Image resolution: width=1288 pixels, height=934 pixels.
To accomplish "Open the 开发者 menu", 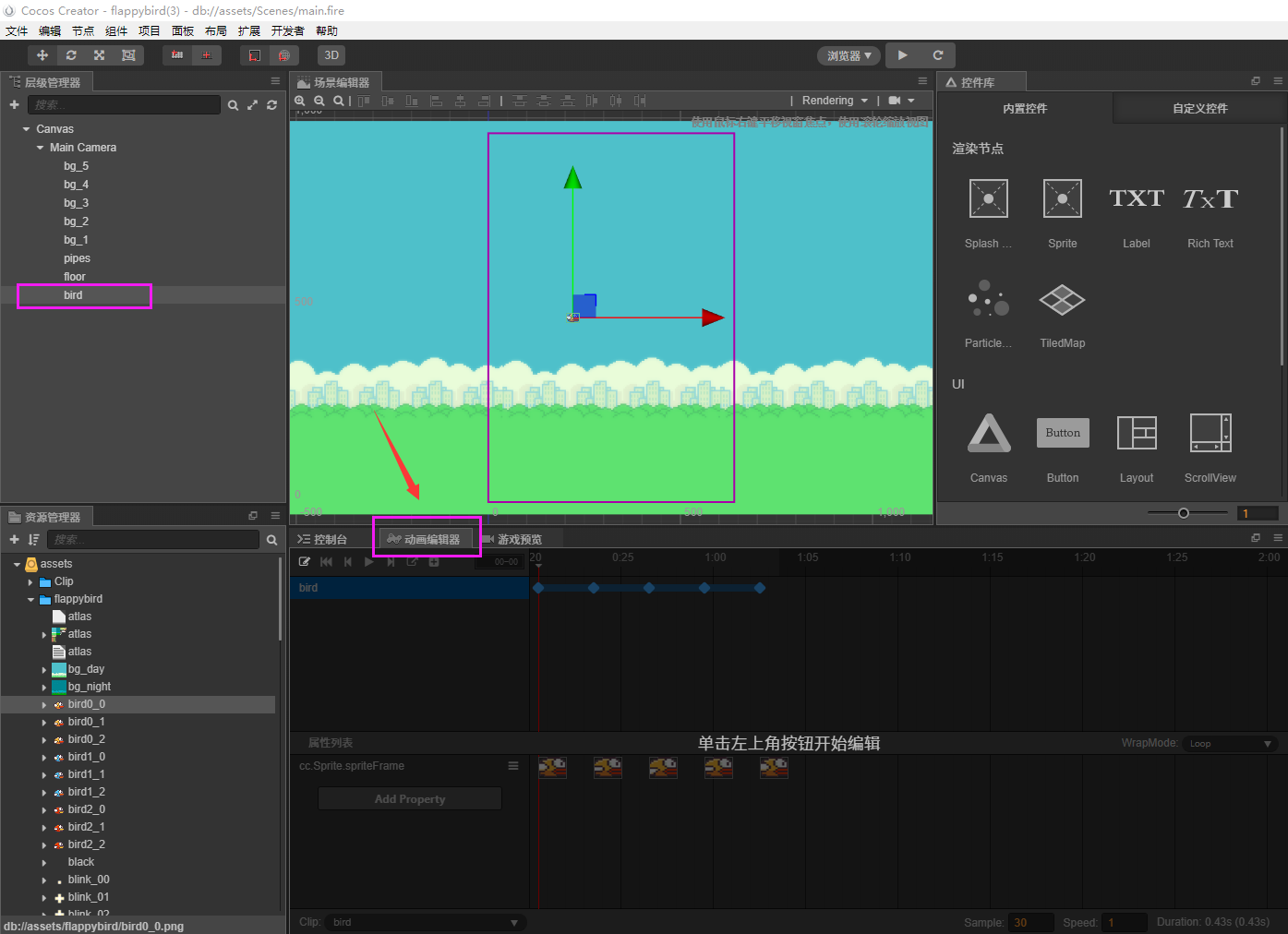I will 288,31.
